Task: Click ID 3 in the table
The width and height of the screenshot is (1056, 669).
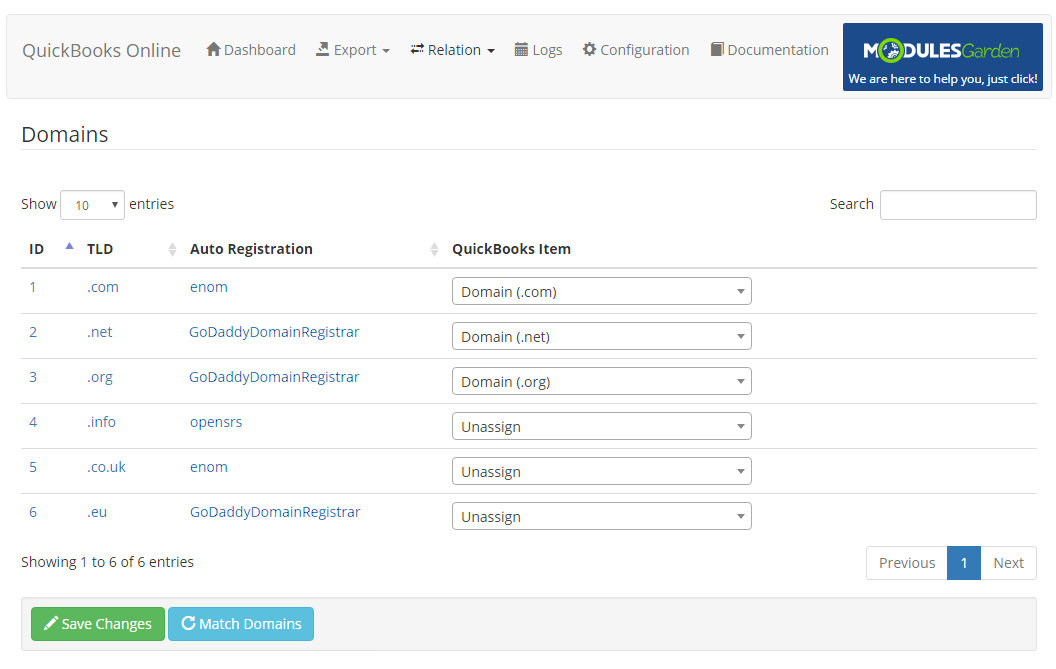Action: coord(32,377)
